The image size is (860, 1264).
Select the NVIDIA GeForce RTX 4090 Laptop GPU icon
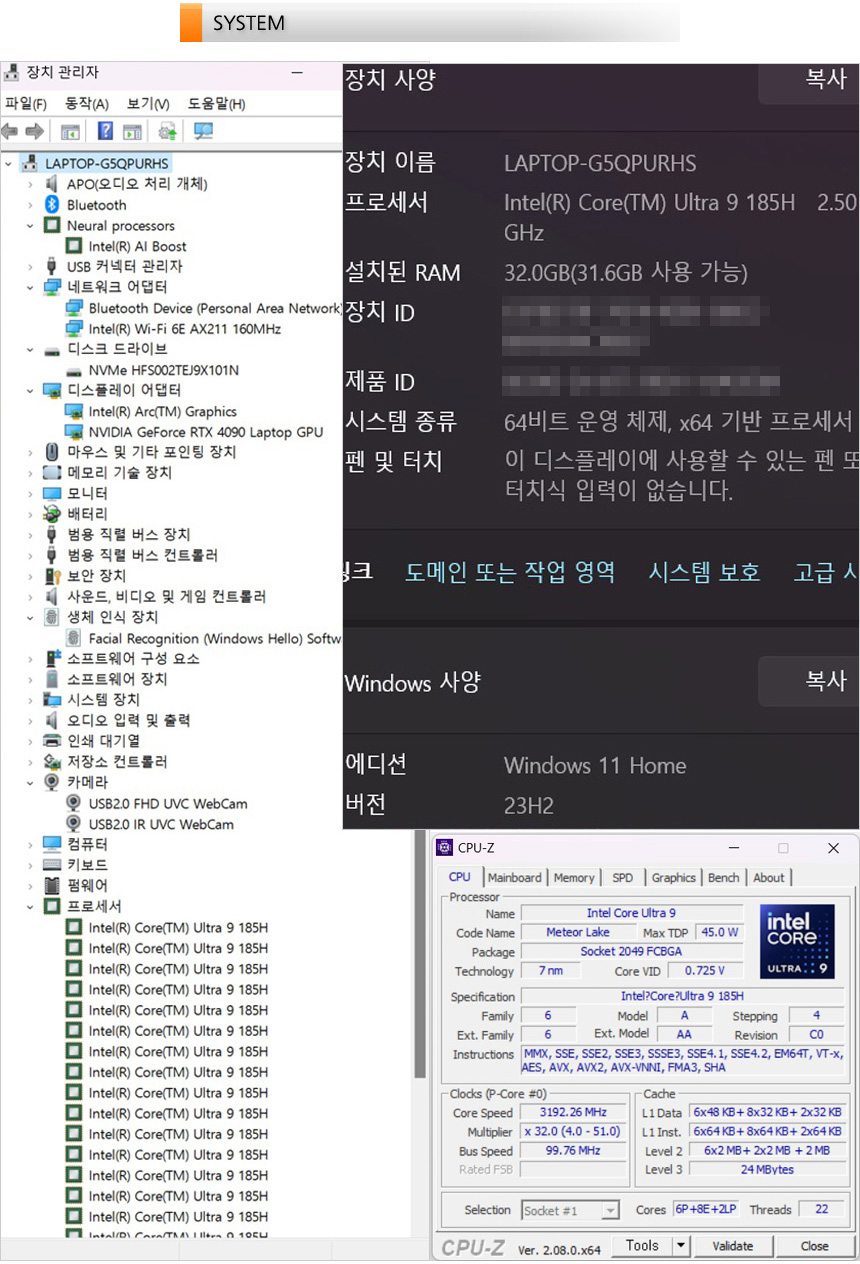74,432
